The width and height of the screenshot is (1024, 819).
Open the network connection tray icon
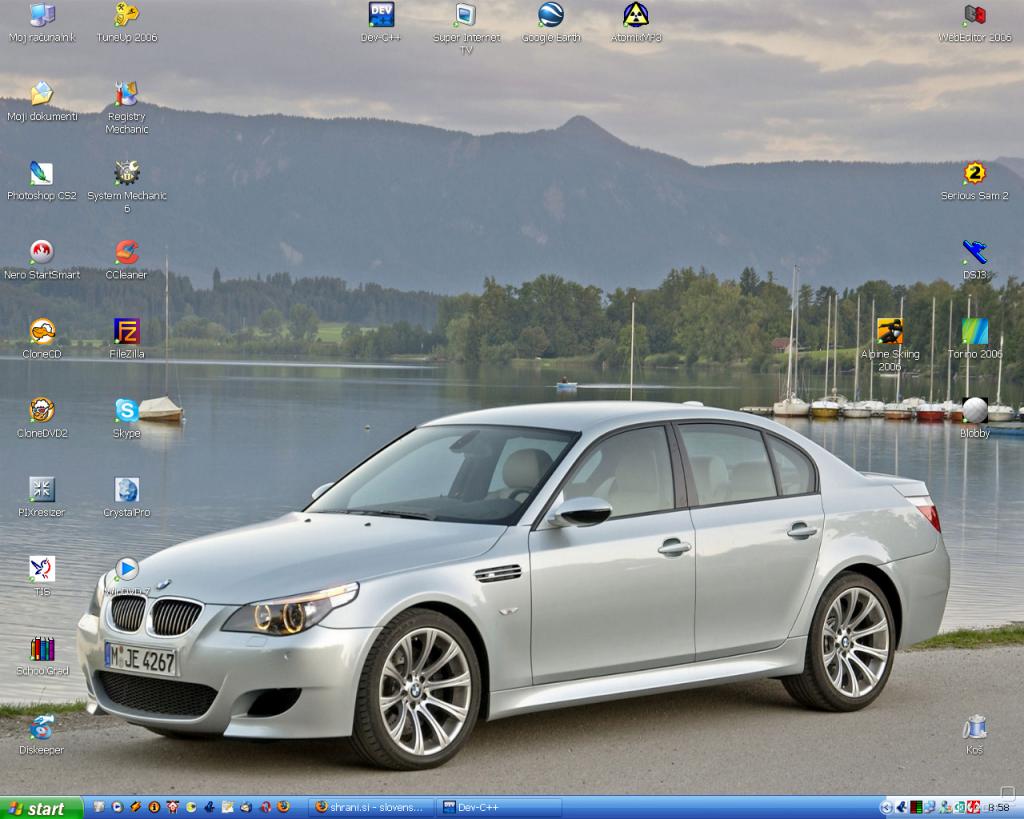pos(930,808)
